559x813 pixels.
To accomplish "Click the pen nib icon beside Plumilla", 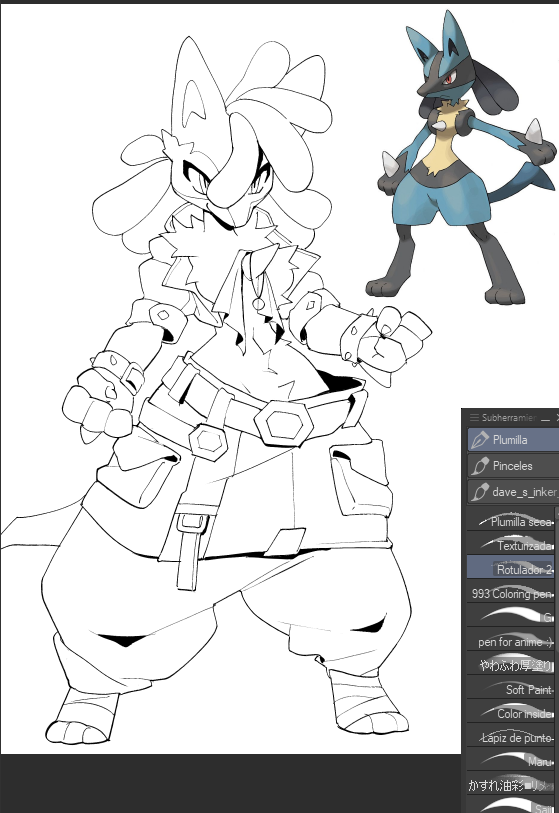I will [480, 440].
